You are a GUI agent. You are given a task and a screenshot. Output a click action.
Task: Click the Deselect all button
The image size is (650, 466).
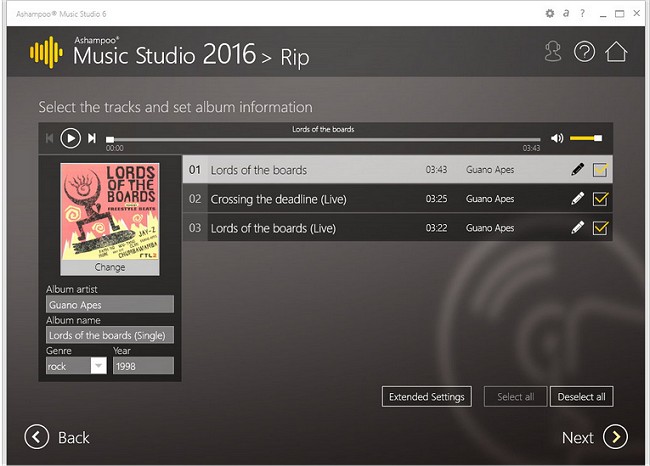click(582, 397)
